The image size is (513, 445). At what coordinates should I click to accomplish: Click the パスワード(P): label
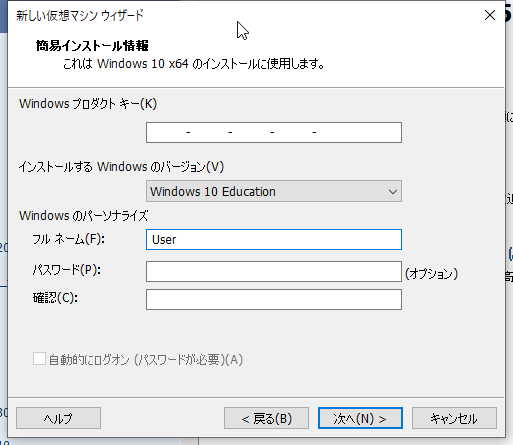[x=66, y=270]
